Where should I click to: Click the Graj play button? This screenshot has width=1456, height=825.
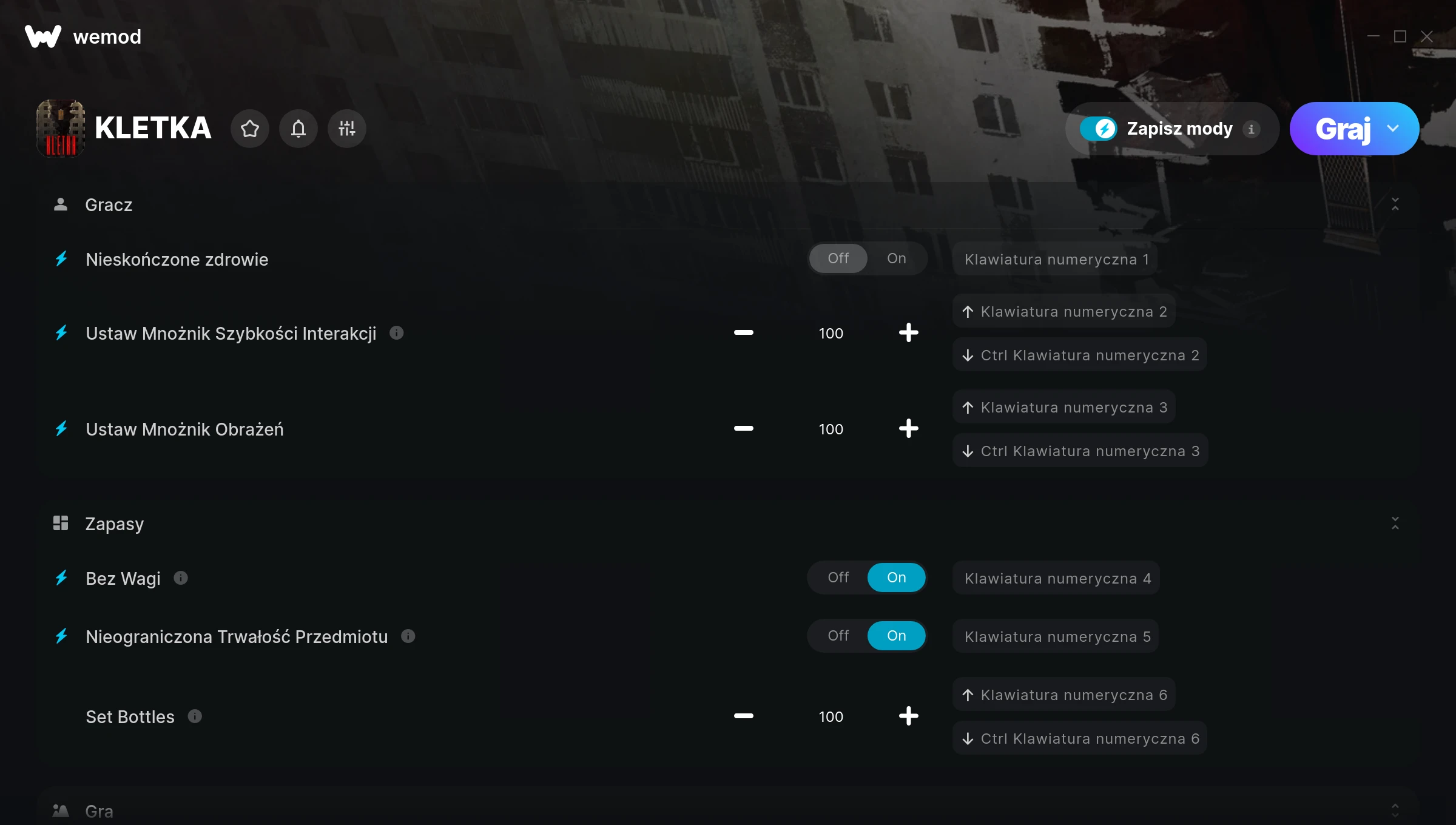click(1342, 129)
